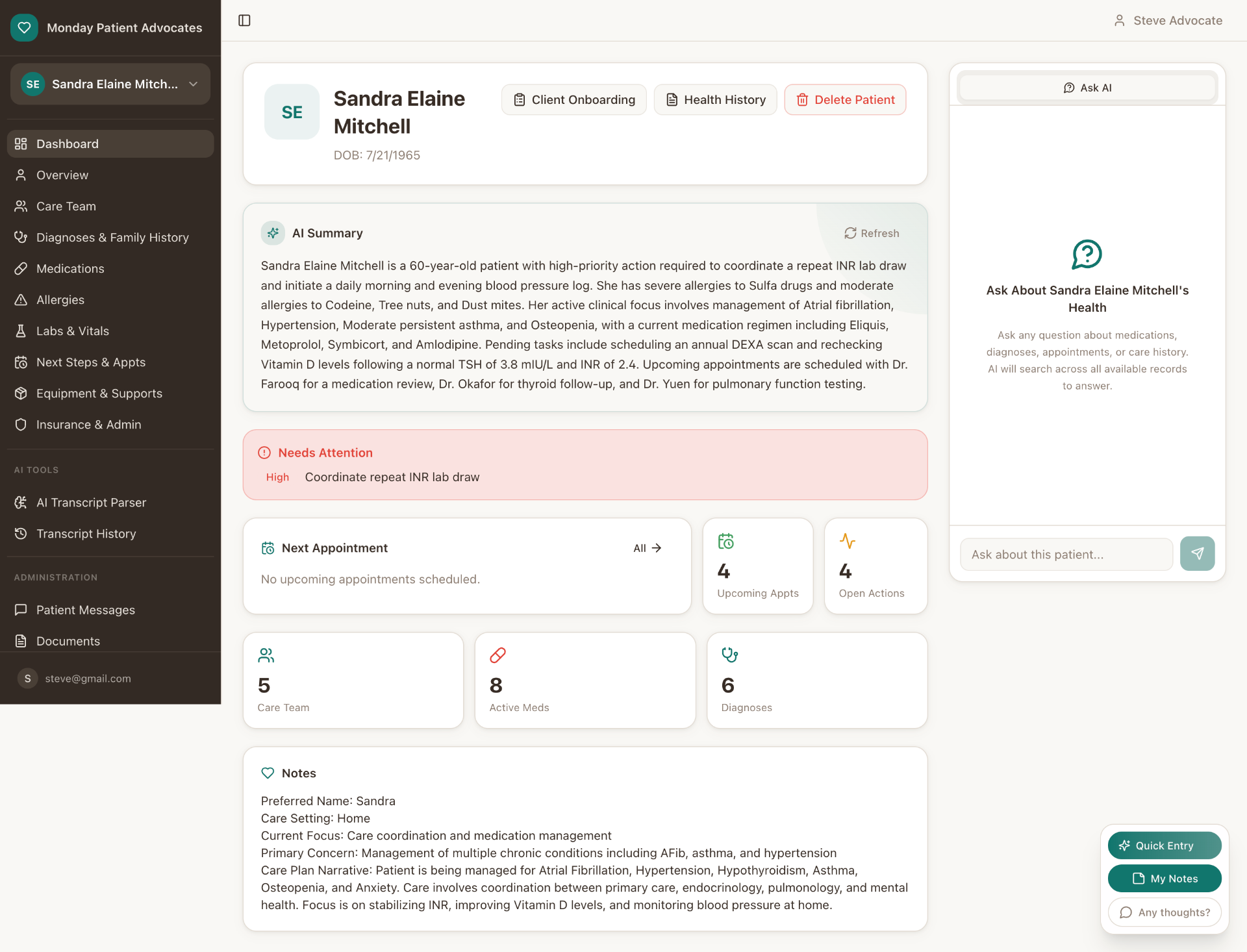Open Documents page
1247x952 pixels.
click(x=110, y=641)
